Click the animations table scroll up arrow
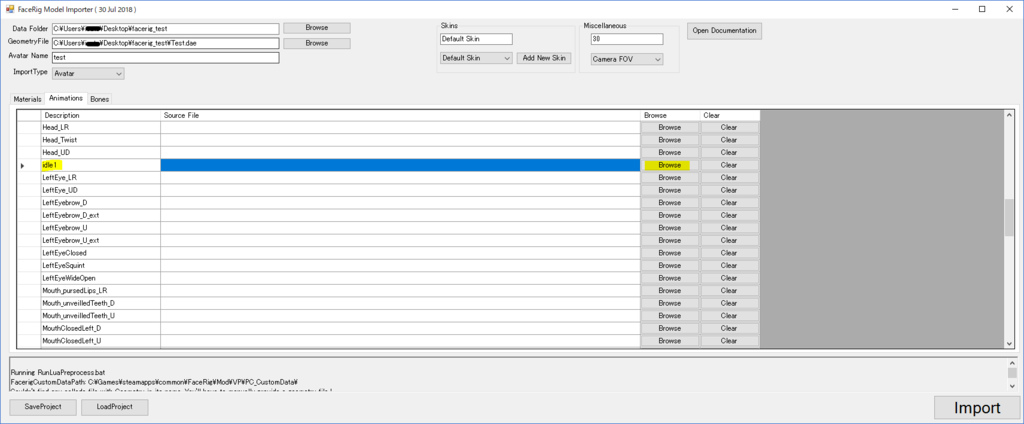 pos(1009,115)
